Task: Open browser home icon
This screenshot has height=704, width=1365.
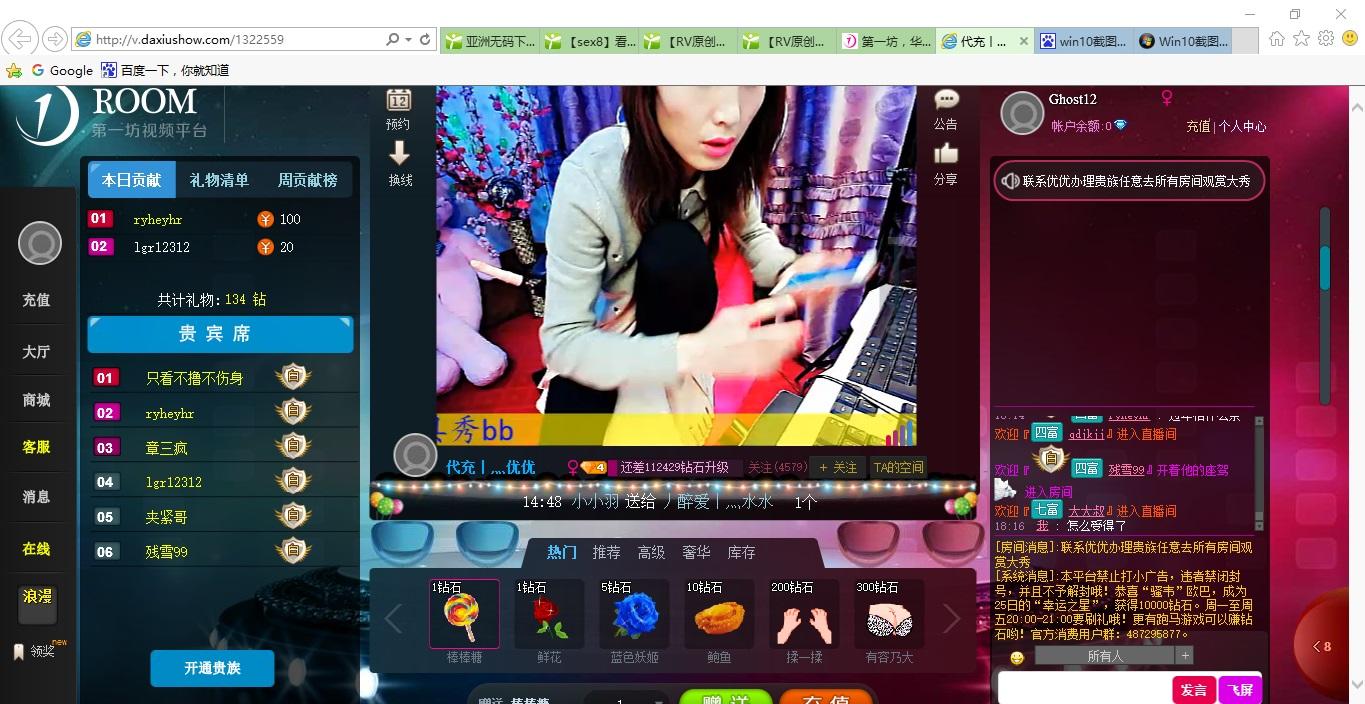Action: (1276, 39)
